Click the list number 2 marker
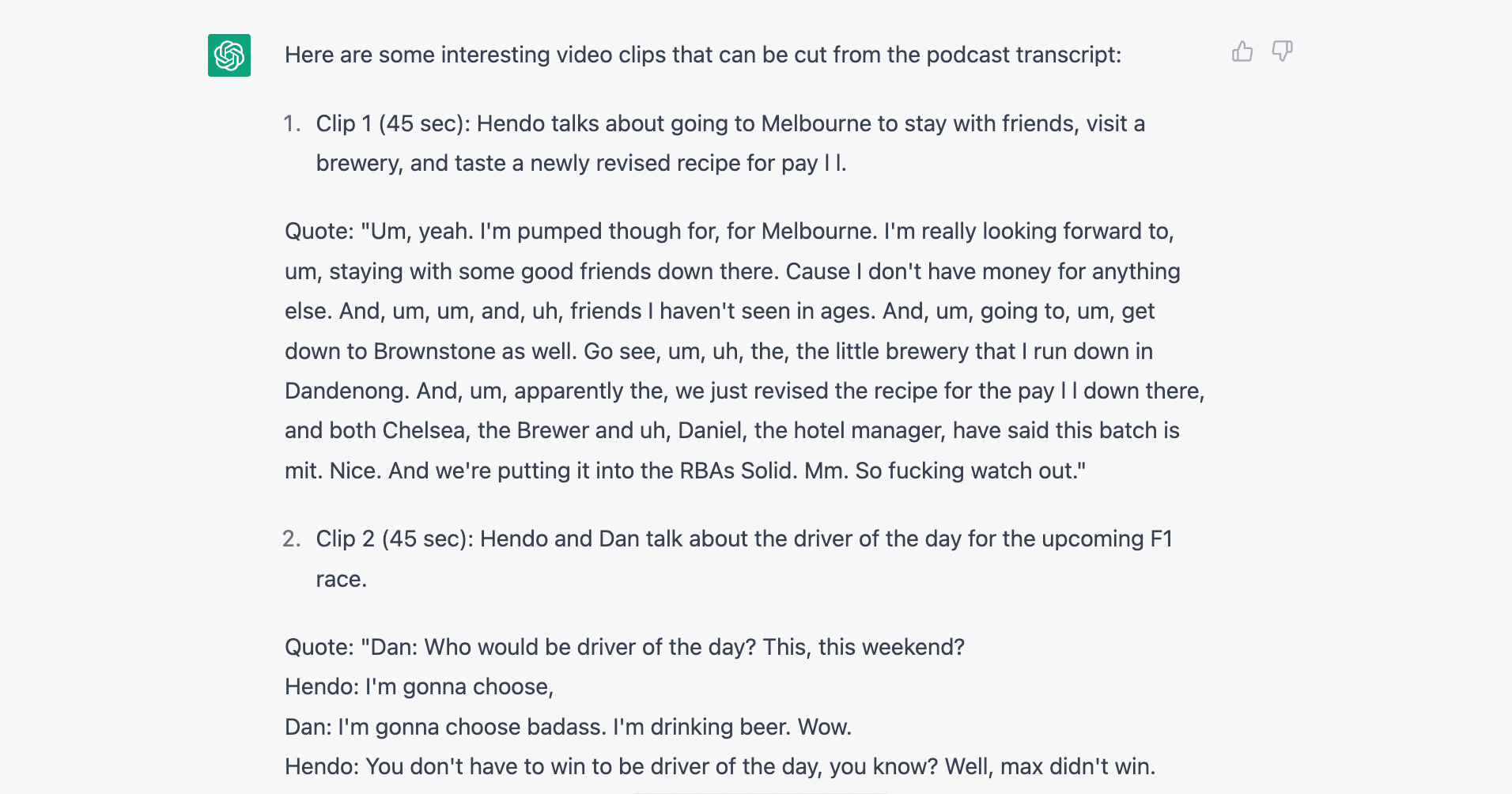 pyautogui.click(x=292, y=539)
